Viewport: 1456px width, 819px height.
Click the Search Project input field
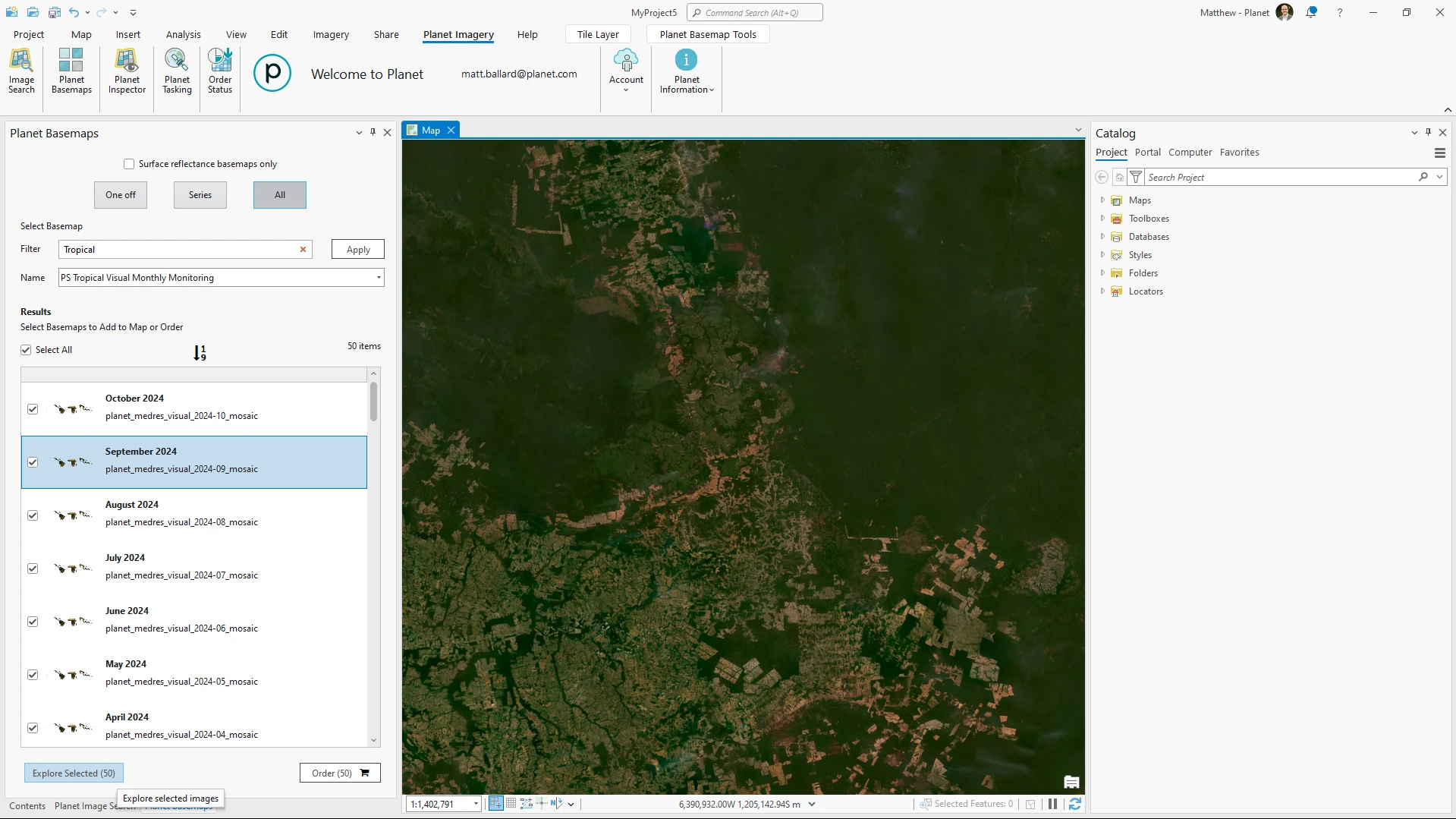(x=1281, y=178)
